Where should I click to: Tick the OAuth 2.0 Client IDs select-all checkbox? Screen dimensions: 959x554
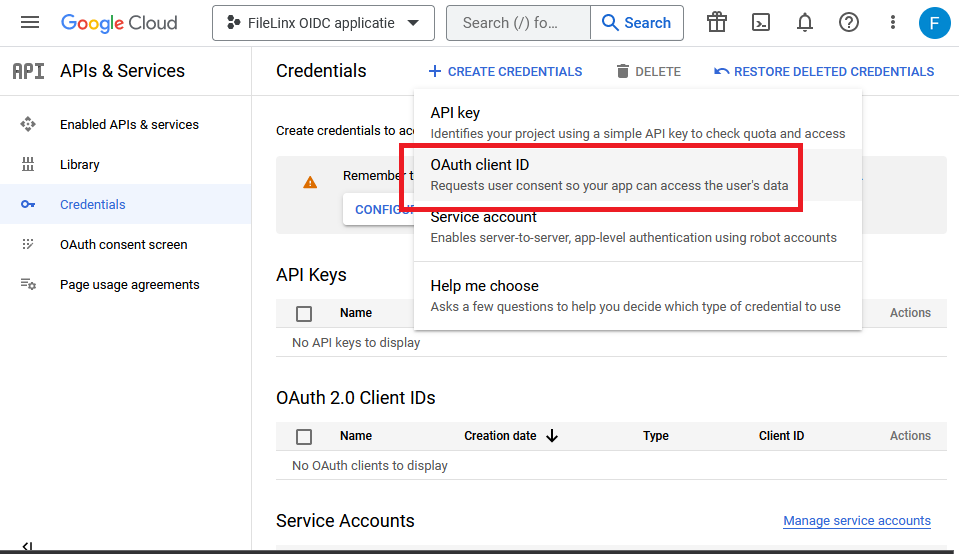(x=304, y=437)
